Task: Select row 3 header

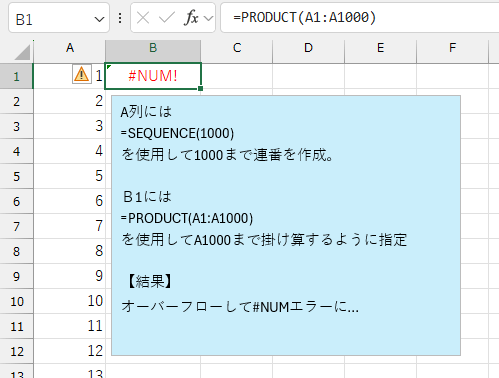Action: point(16,126)
